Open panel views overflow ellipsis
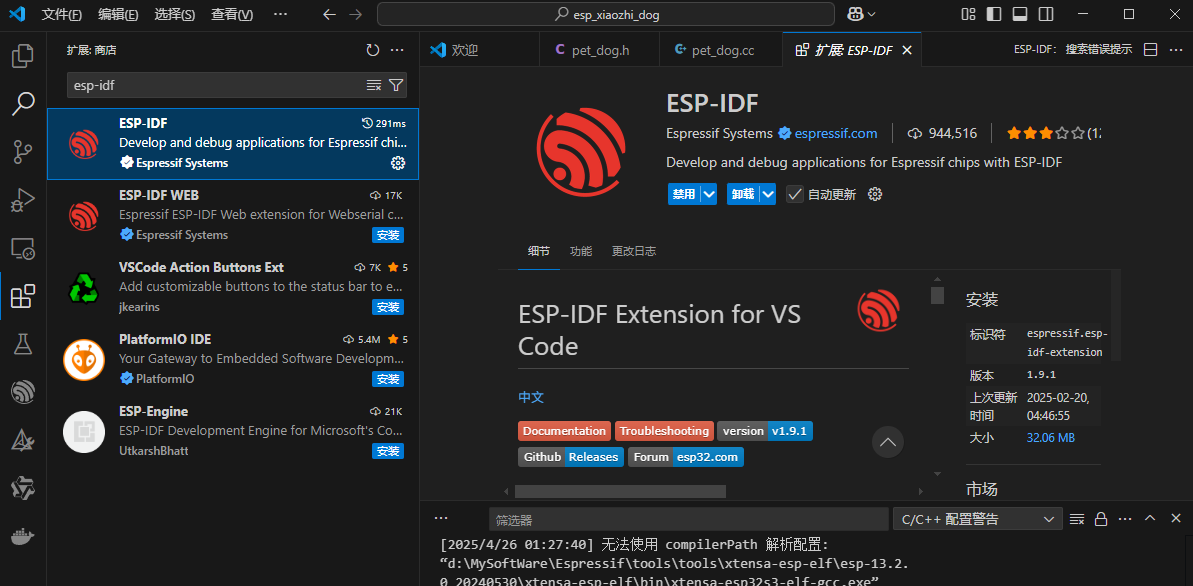 point(441,518)
